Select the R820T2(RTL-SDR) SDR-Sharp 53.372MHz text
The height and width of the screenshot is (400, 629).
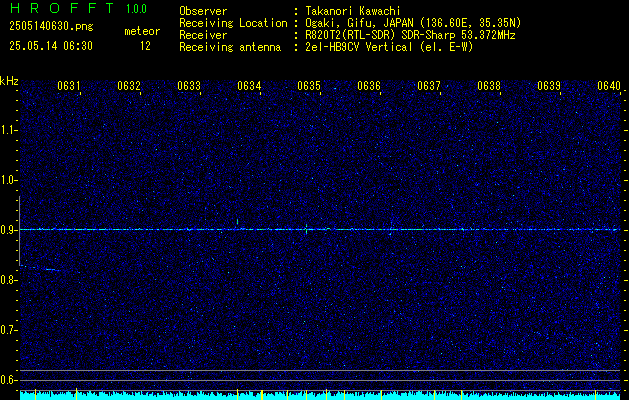[x=410, y=35]
